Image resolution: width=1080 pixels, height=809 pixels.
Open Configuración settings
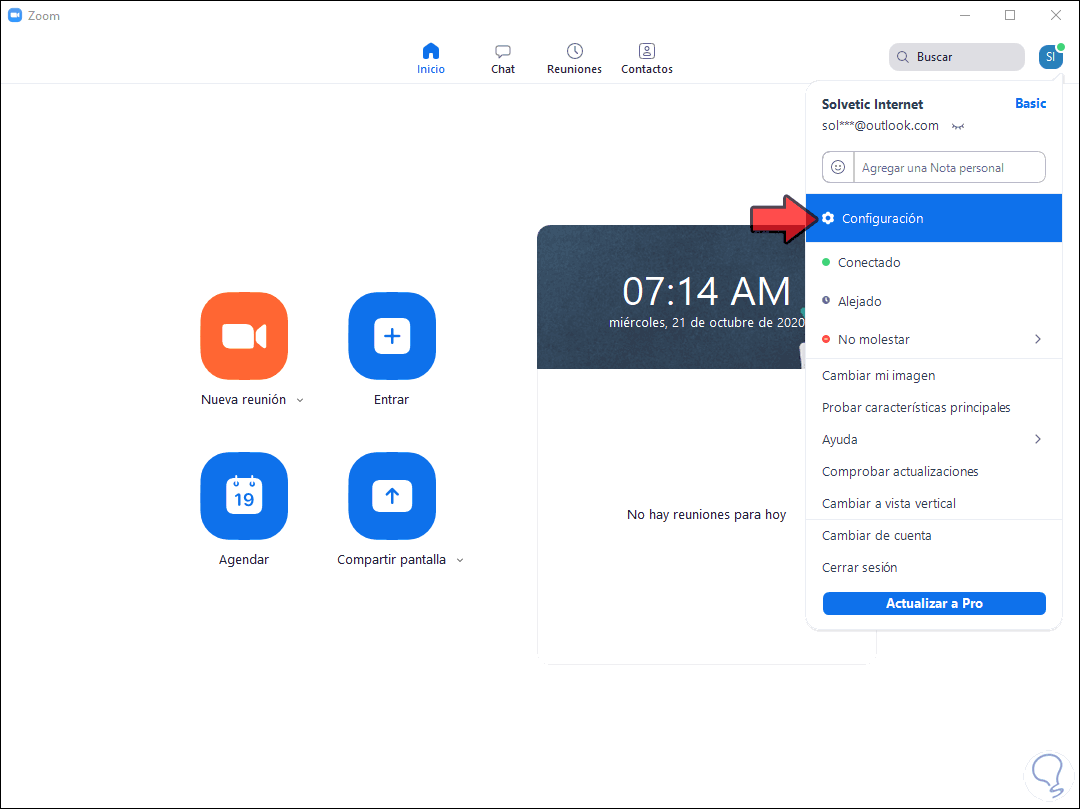933,218
